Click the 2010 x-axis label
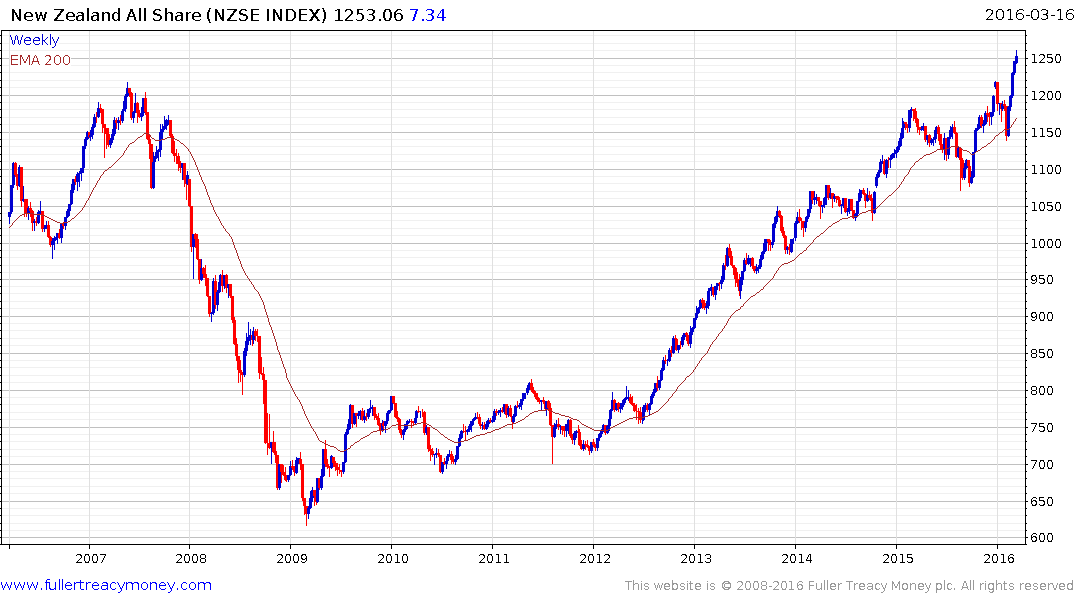 (393, 558)
